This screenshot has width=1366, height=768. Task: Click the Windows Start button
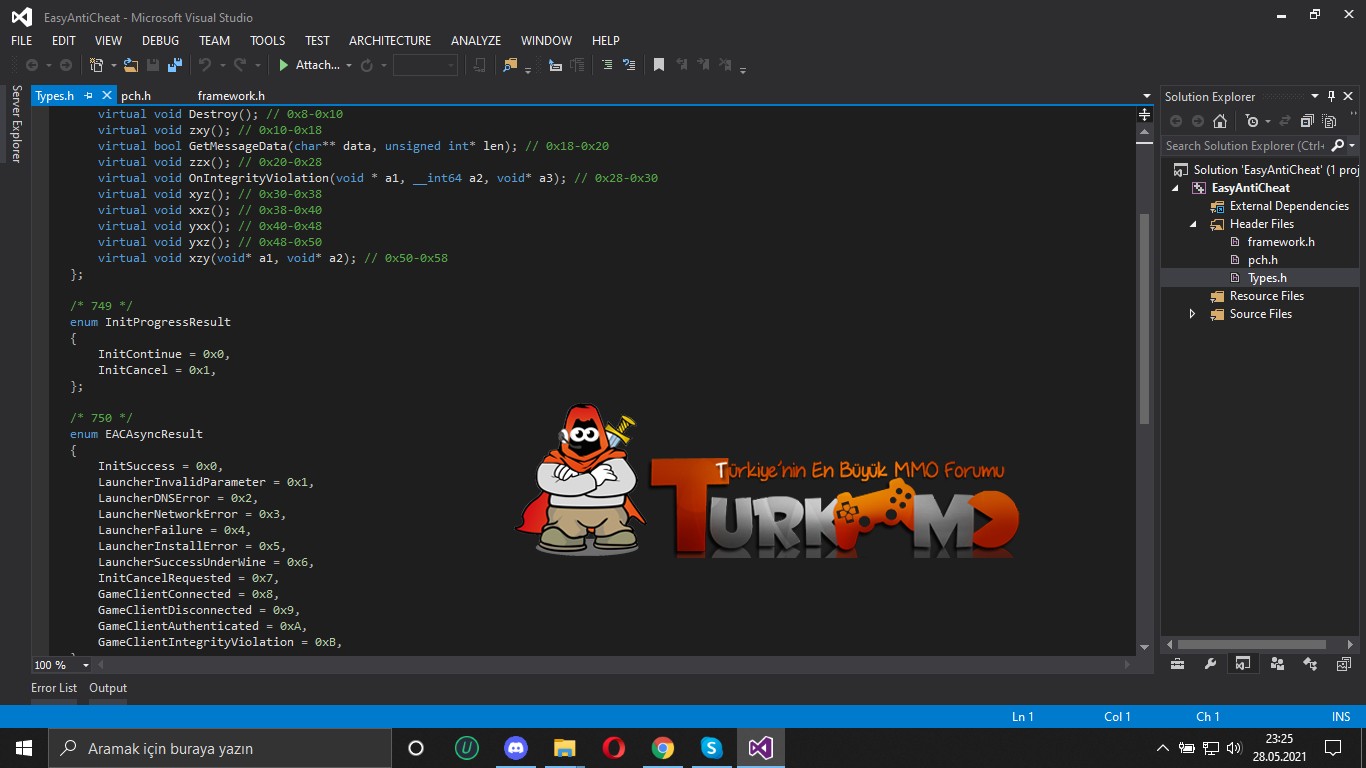tap(24, 748)
